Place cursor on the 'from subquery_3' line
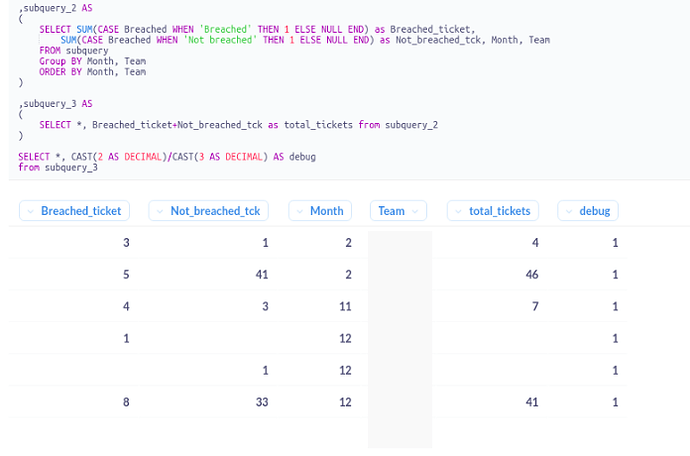Image resolution: width=690 pixels, height=456 pixels. (58, 167)
